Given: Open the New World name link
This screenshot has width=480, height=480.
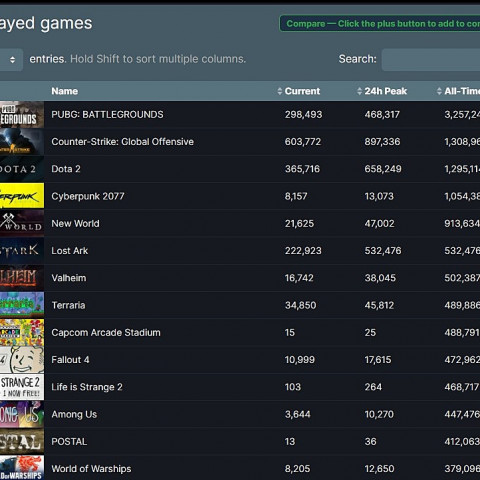Looking at the screenshot, I should click(75, 224).
